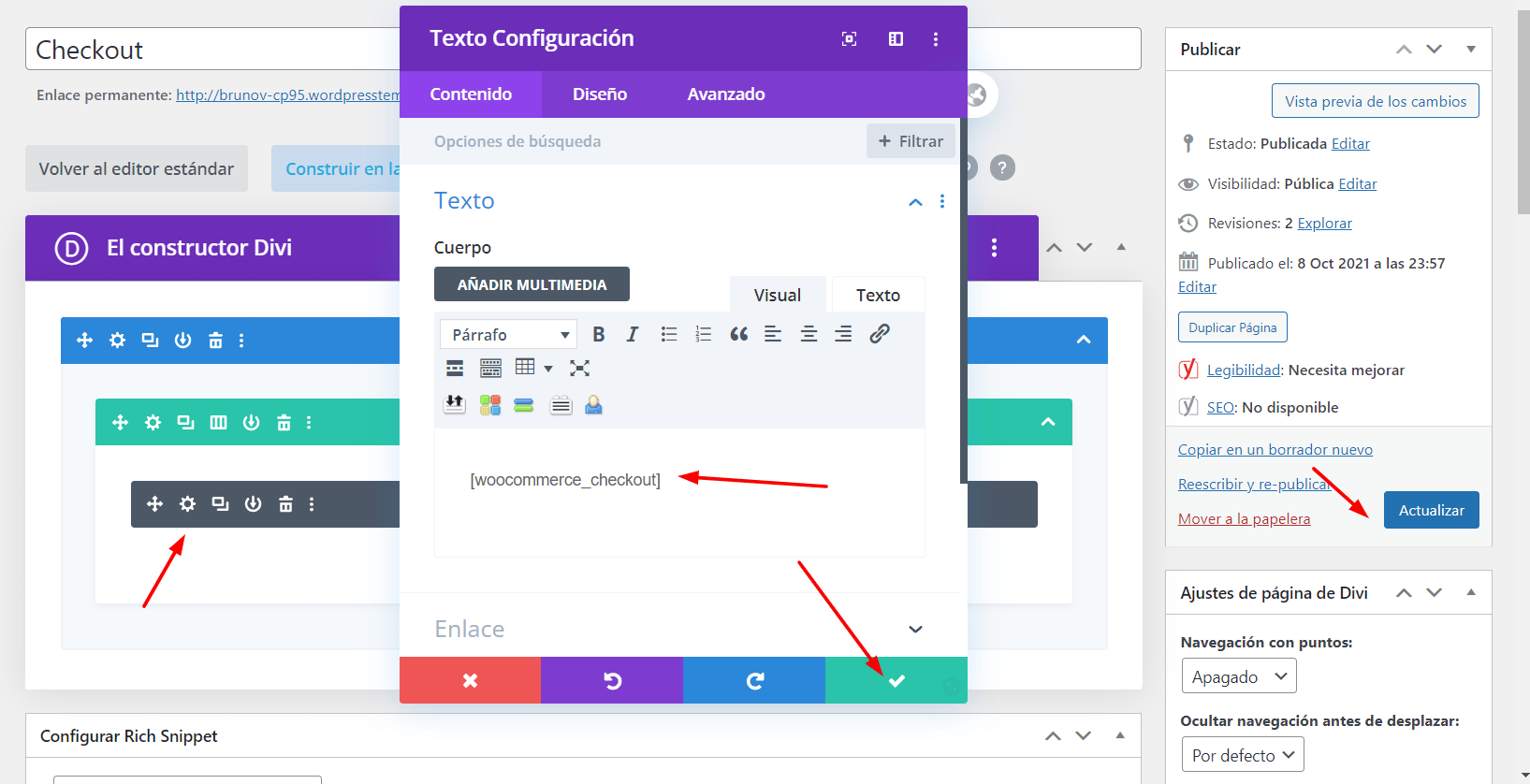Save module changes with green checkmark
Screen dimensions: 1530x784
(896, 680)
